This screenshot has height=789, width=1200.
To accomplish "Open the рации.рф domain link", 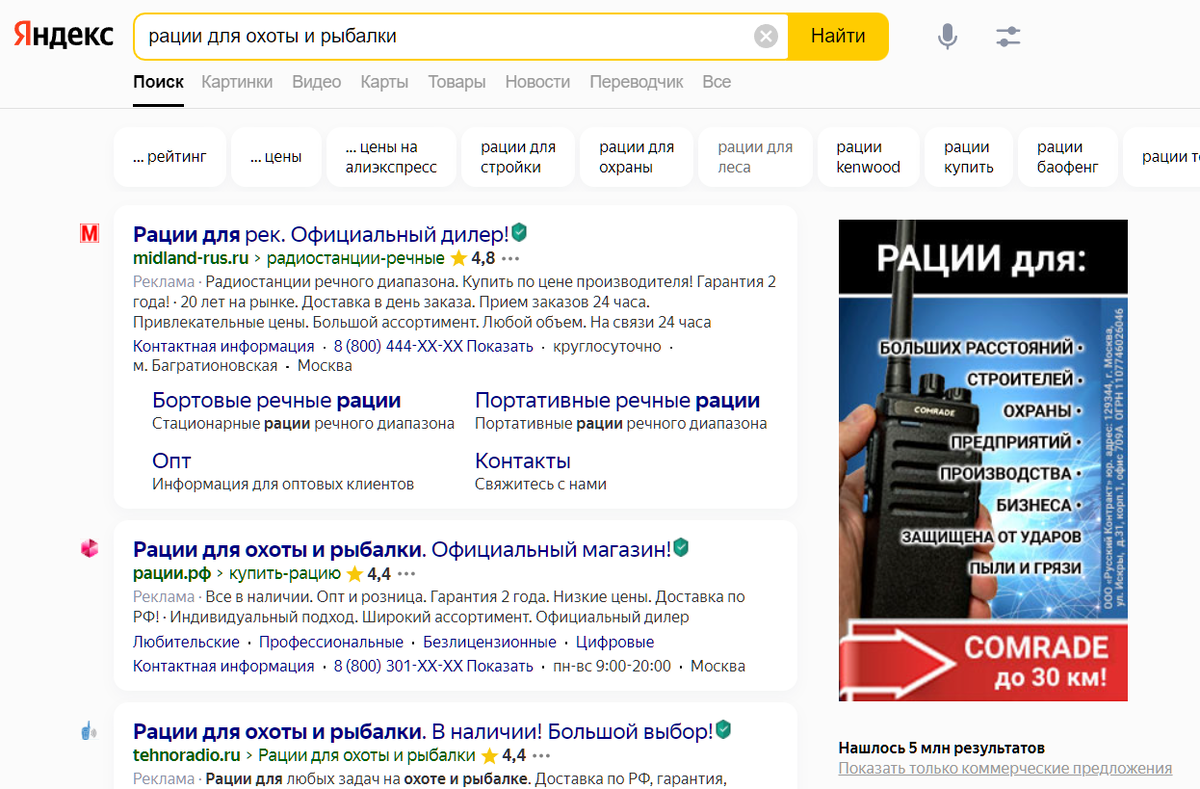I will point(172,574).
